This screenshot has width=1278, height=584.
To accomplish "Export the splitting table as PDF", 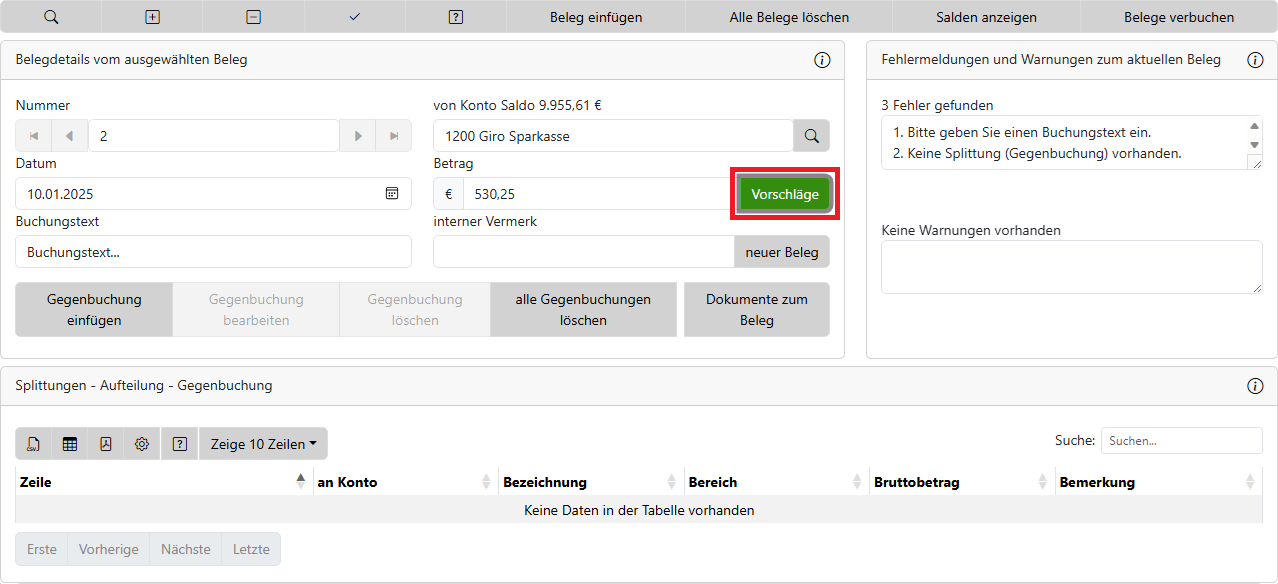I will pos(106,444).
